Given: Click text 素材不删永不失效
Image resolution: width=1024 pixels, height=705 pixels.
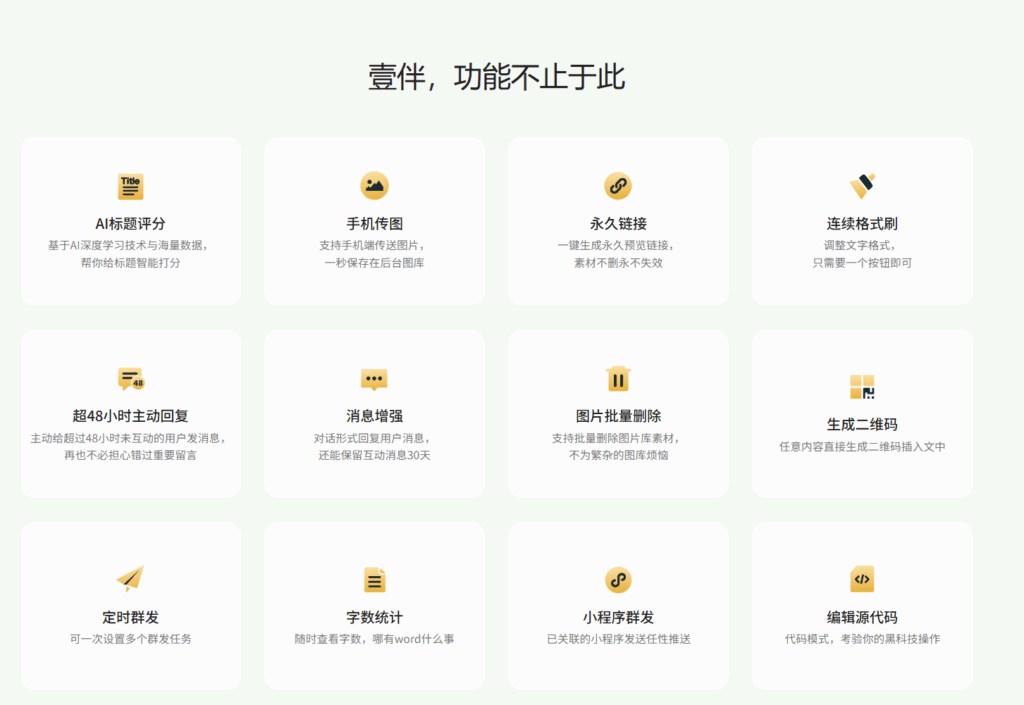Looking at the screenshot, I should click(618, 262).
